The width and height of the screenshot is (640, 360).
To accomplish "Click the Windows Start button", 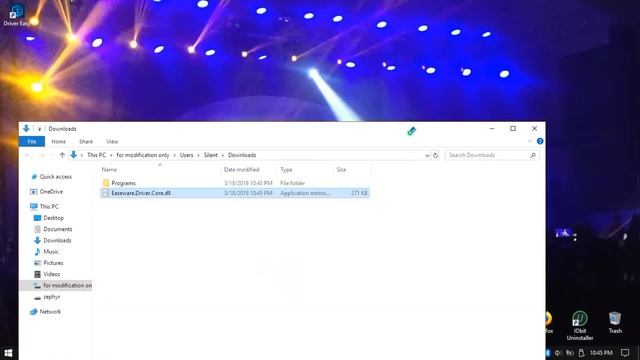I will 8,353.
